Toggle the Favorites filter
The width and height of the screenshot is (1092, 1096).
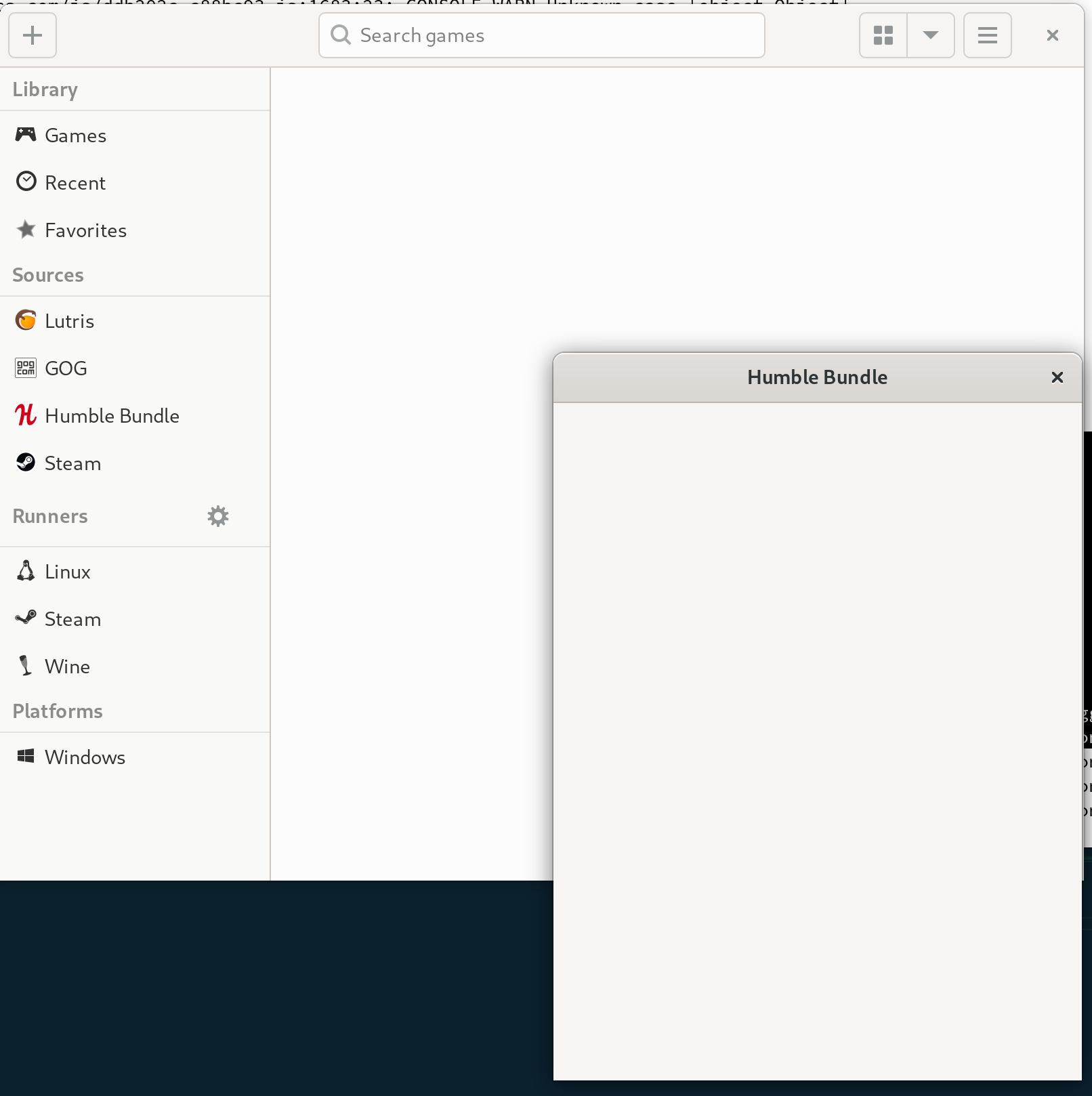coord(85,230)
